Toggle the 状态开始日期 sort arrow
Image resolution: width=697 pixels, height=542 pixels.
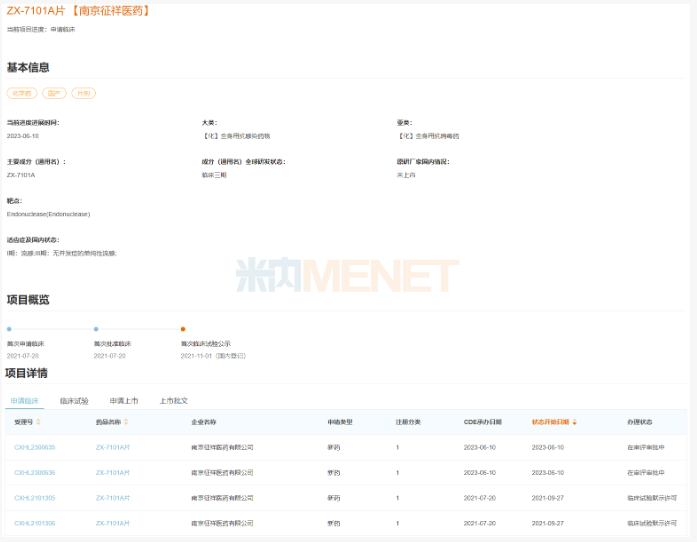click(x=574, y=422)
